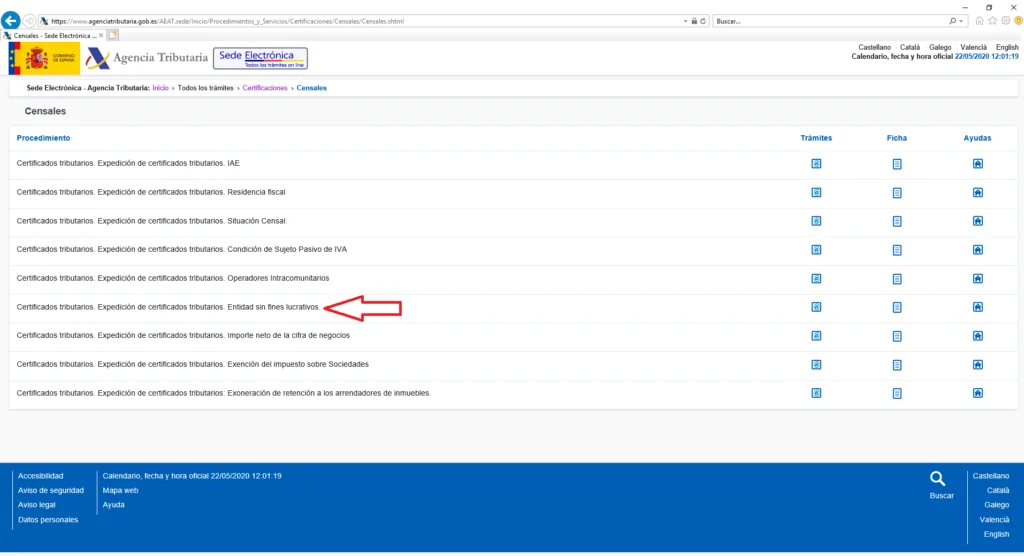
Task: Open Aviso legal link in footer
Action: point(37,505)
